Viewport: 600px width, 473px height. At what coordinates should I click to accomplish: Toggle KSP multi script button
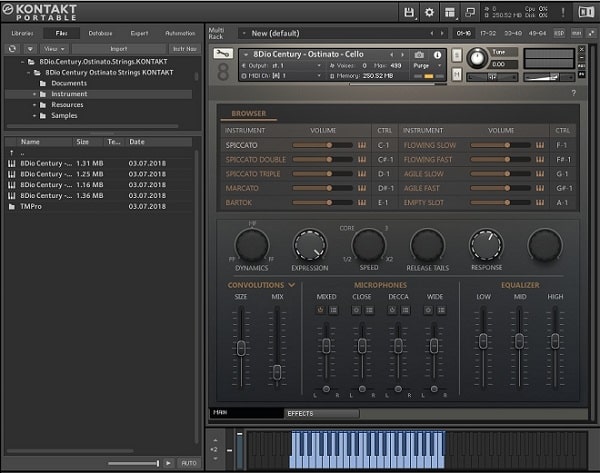[559, 33]
